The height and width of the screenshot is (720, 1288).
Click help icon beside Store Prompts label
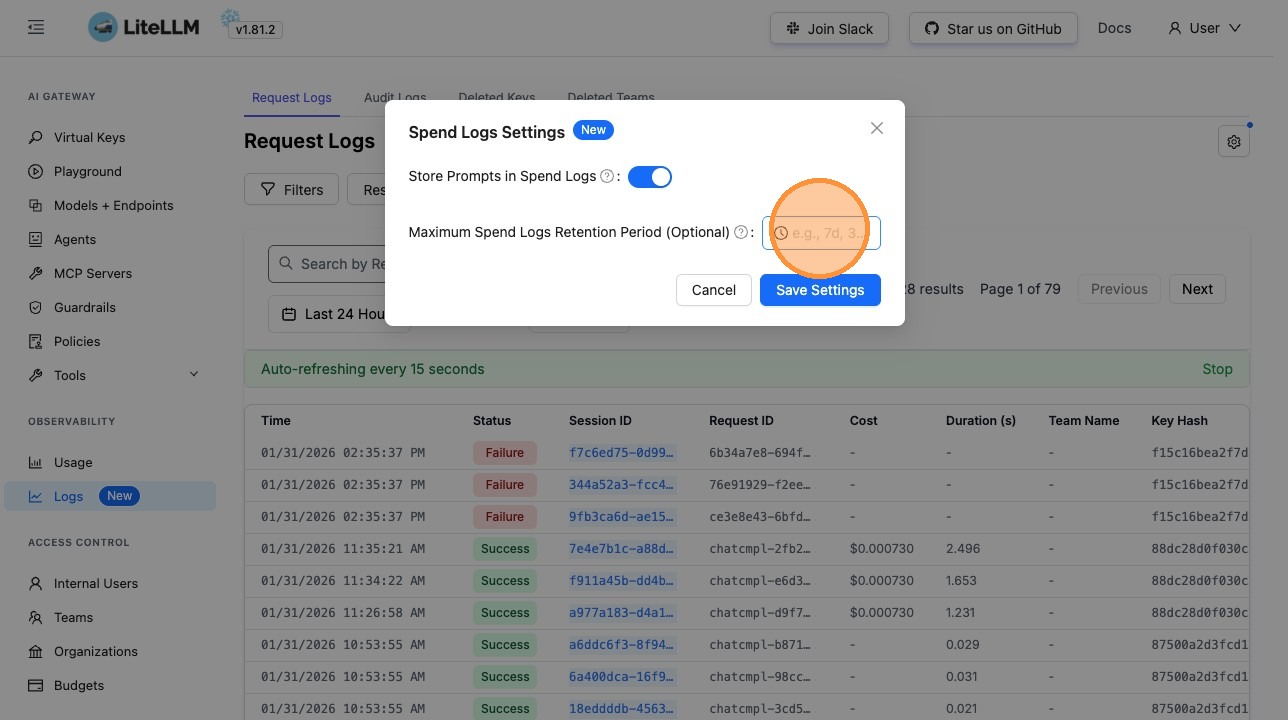click(606, 177)
